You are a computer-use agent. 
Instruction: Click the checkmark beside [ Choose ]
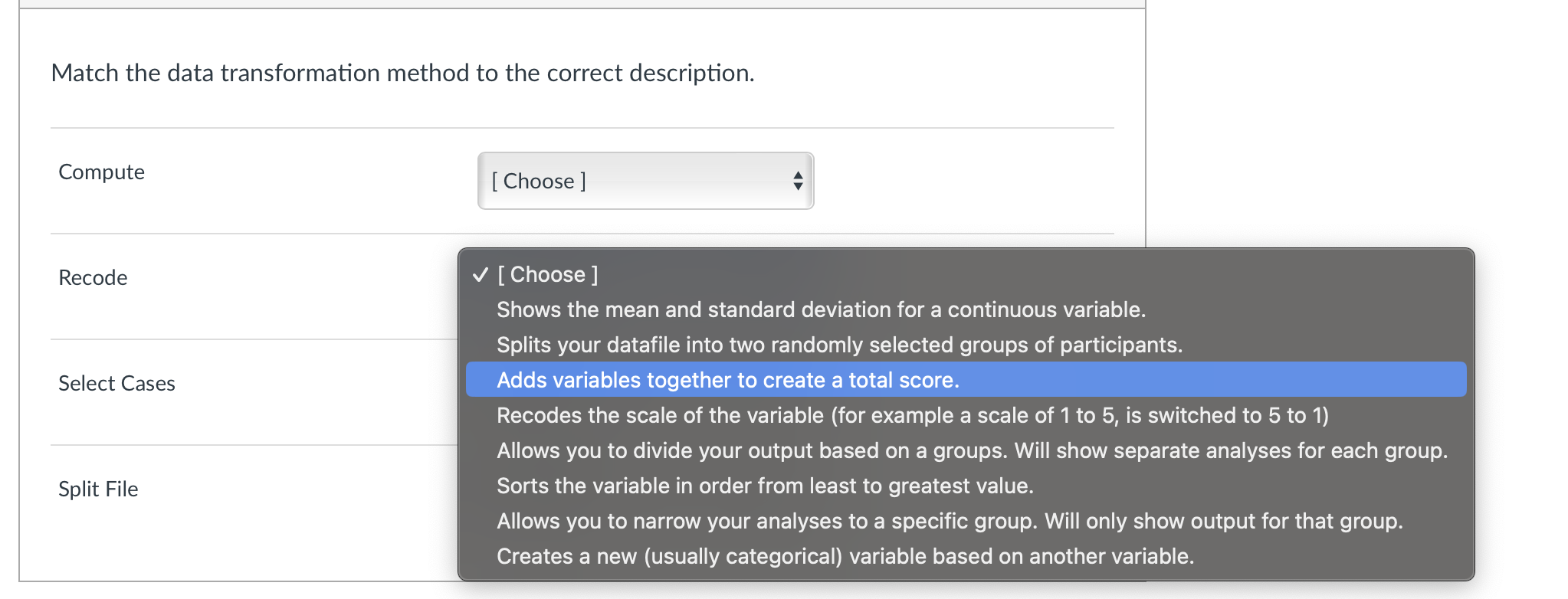[x=479, y=274]
